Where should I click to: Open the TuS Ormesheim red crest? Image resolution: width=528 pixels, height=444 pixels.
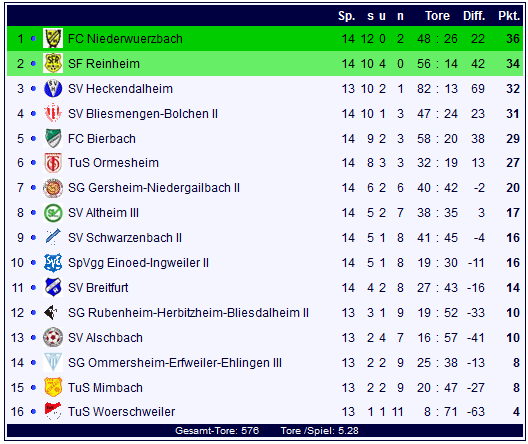[x=53, y=163]
